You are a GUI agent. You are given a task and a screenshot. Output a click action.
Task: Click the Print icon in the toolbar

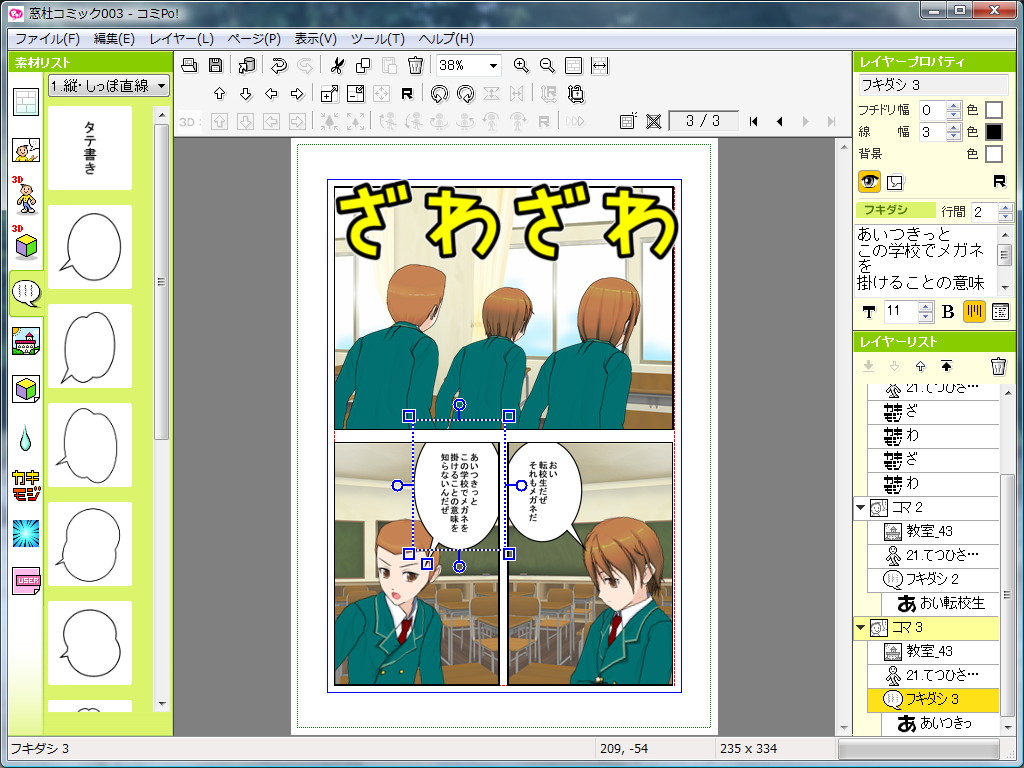click(189, 65)
